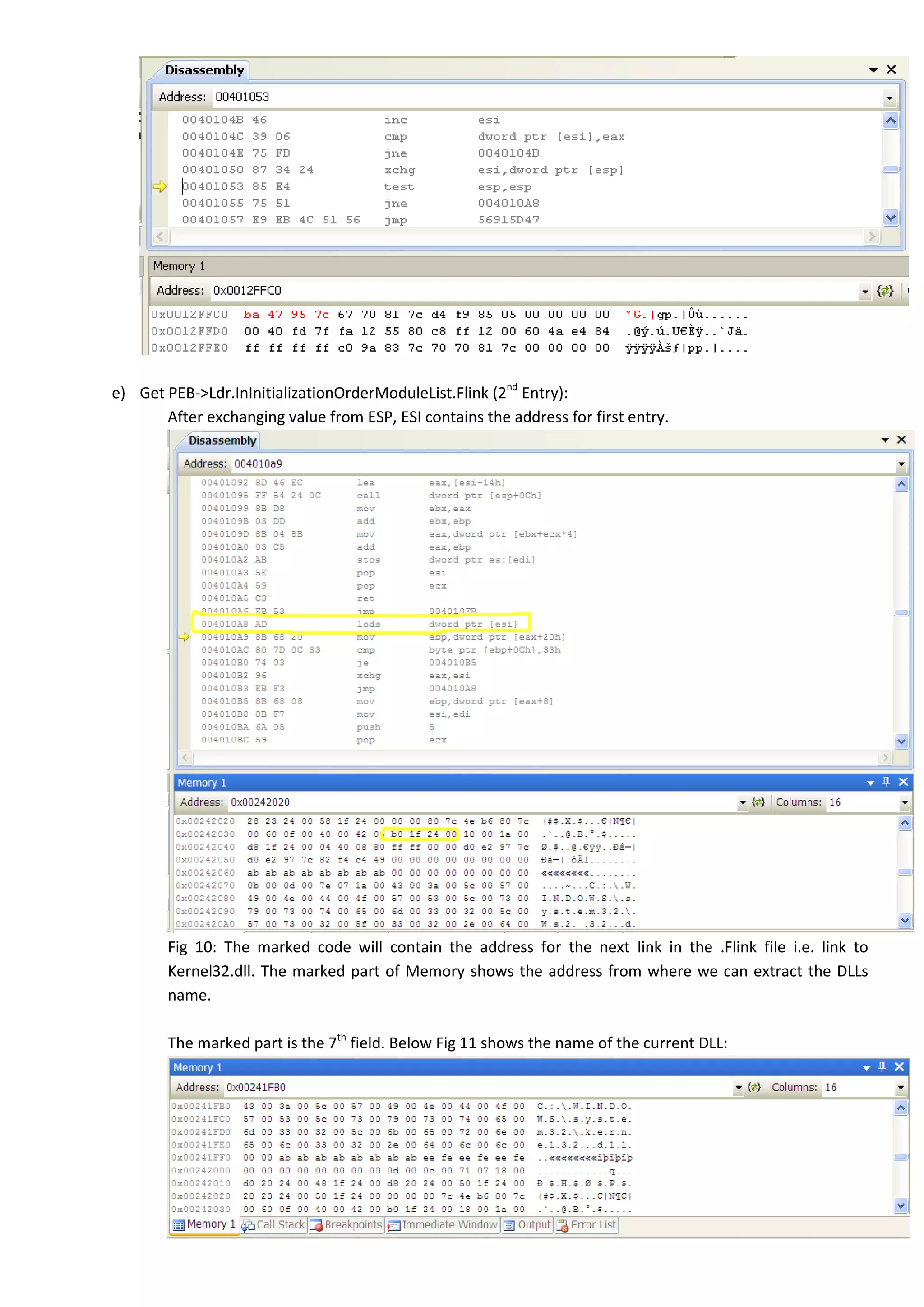The width and height of the screenshot is (924, 1307).
Task: Click the yellow current-instruction arrow at 00401053
Action: pos(160,186)
